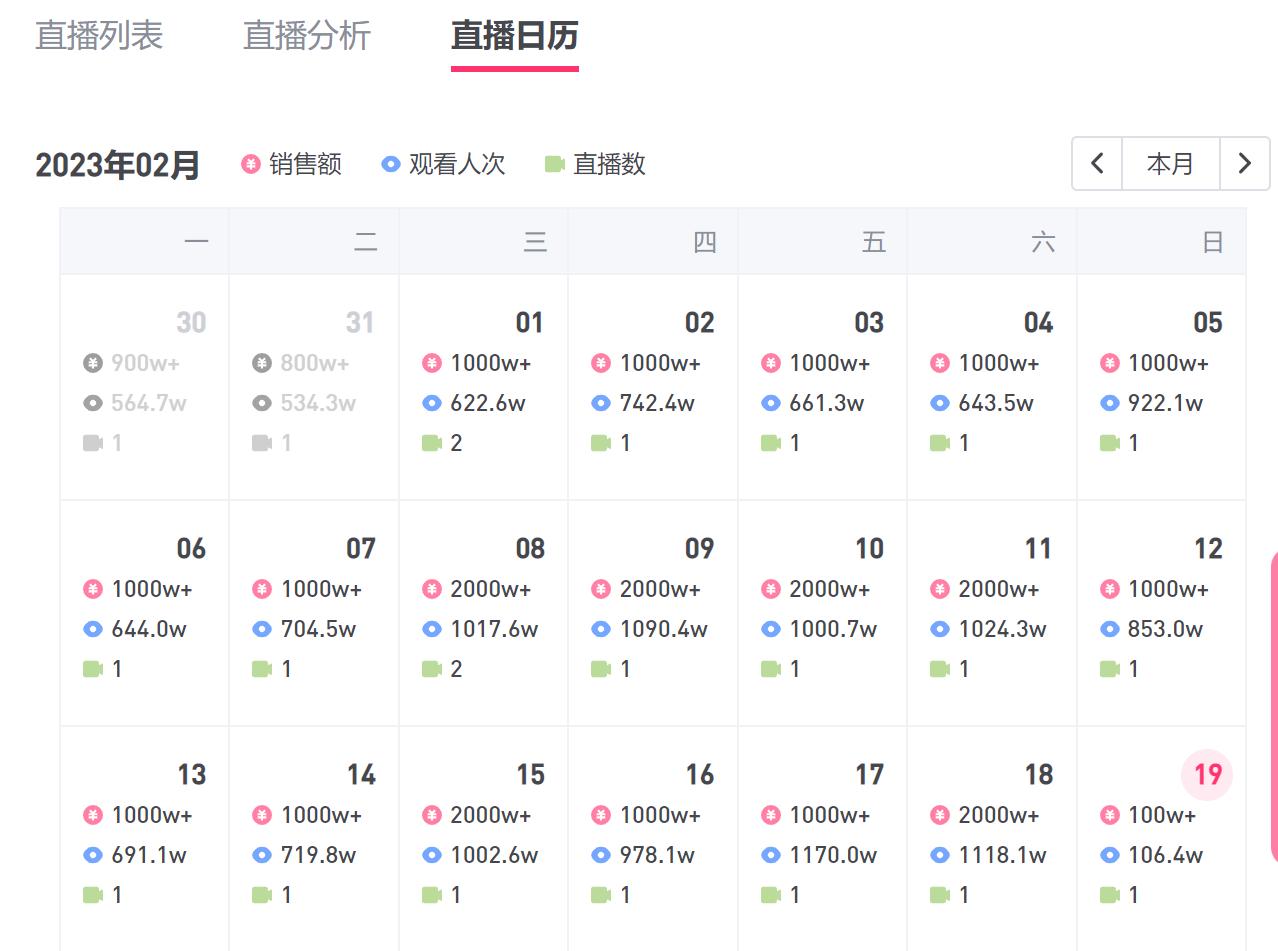The width and height of the screenshot is (1278, 951).
Task: Switch to the 直播列表 tab
Action: [x=100, y=36]
